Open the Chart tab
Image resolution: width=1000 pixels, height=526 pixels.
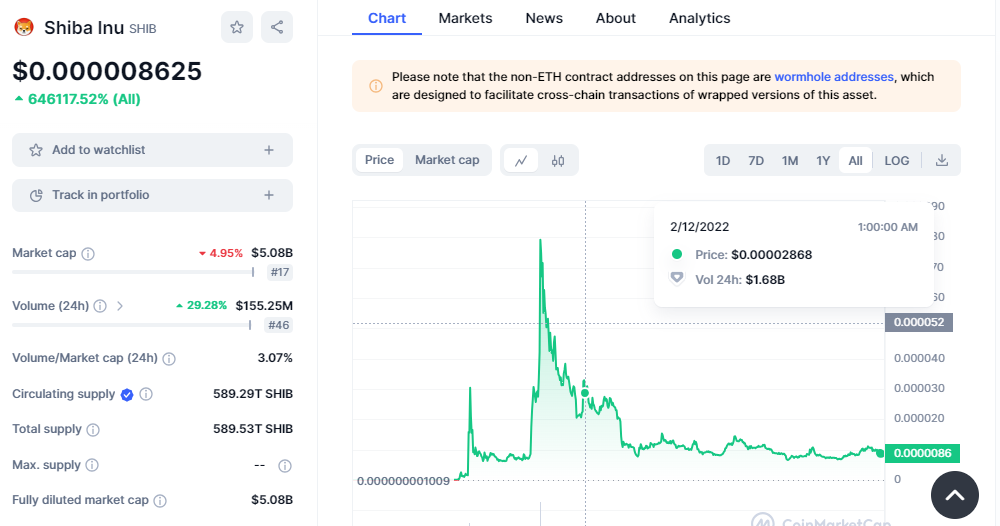[386, 18]
